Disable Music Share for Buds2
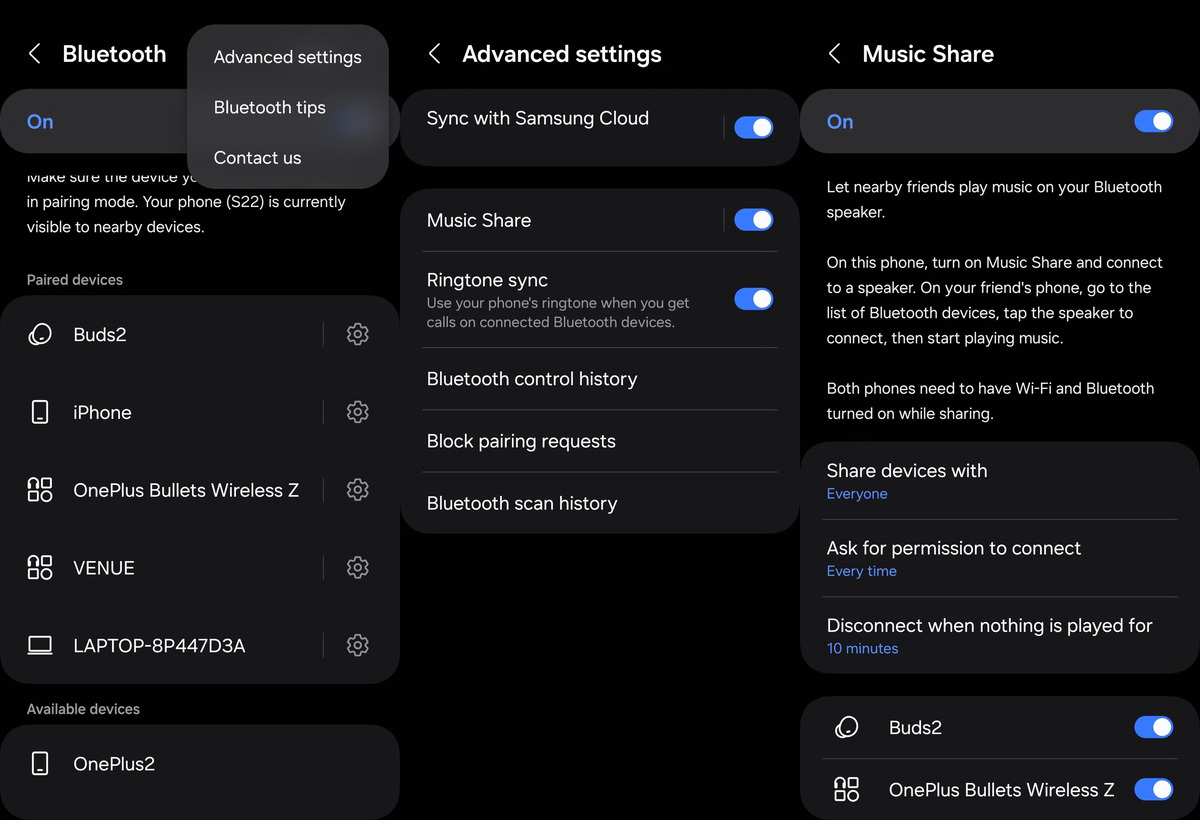The height and width of the screenshot is (820, 1200). pos(1153,727)
